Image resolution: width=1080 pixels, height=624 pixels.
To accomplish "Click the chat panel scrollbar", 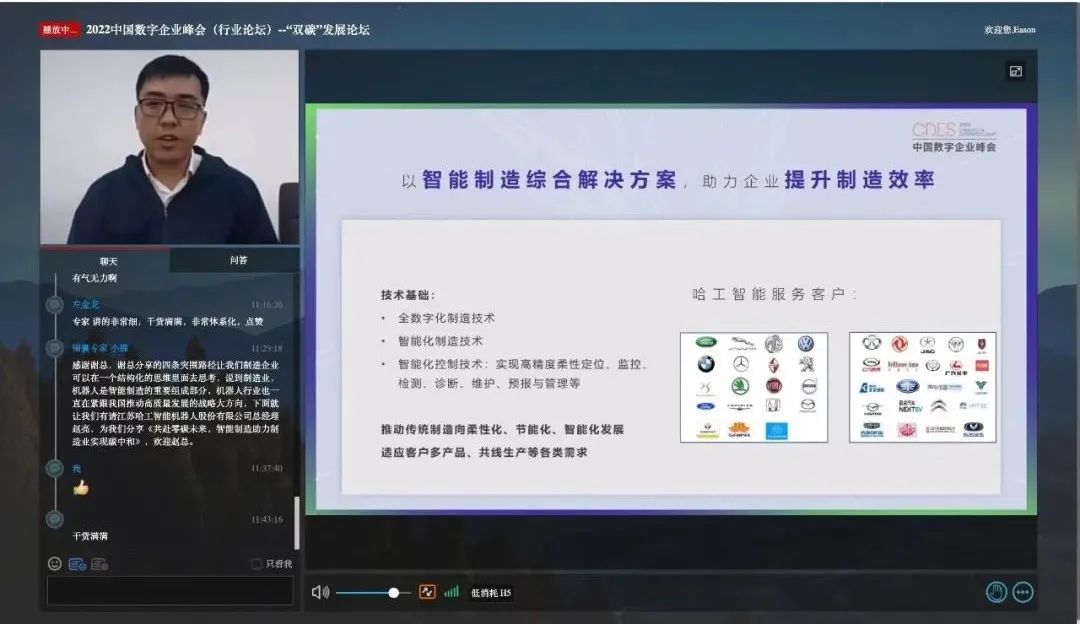I will point(297,522).
